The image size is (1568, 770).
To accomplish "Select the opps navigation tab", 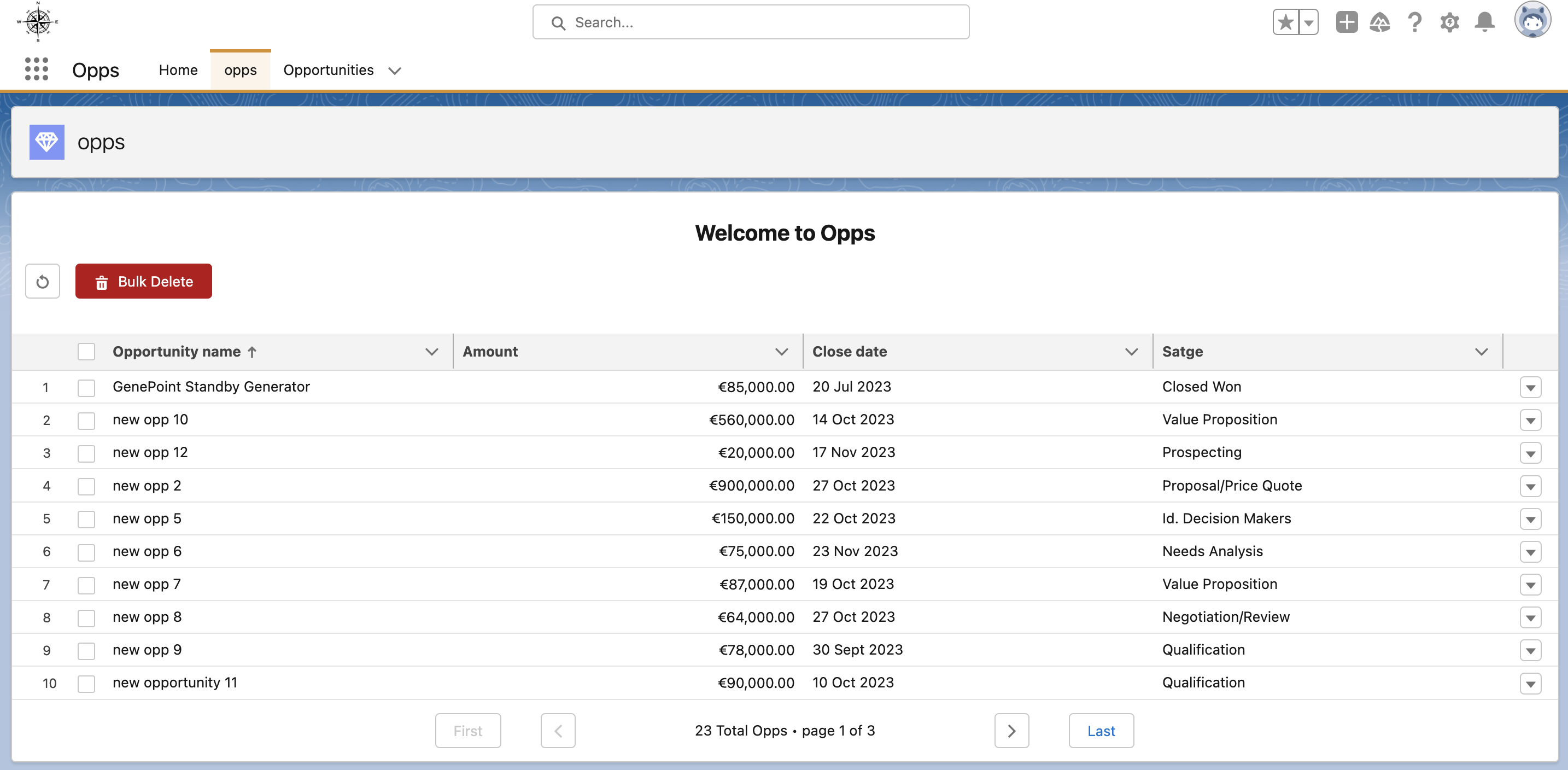I will click(240, 70).
